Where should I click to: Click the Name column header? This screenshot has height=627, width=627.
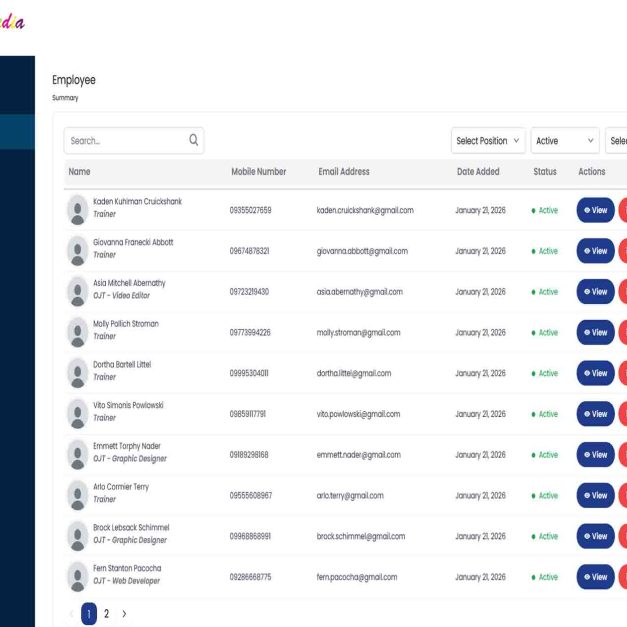point(79,172)
